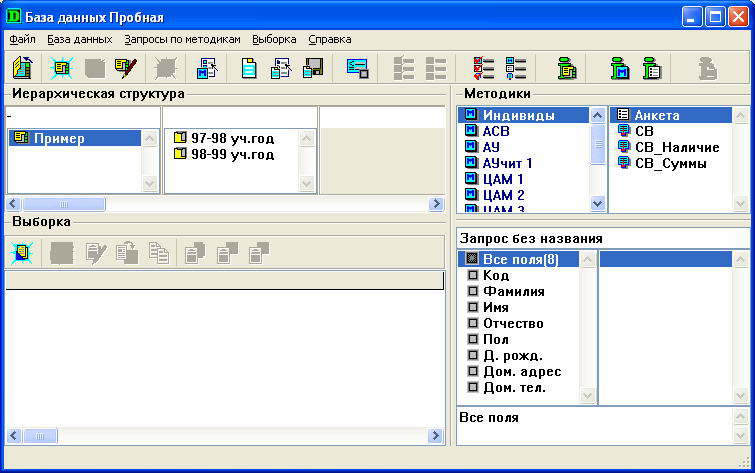Click the Методики list scroll-down arrow
The image size is (755, 473).
pyautogui.click(x=597, y=203)
